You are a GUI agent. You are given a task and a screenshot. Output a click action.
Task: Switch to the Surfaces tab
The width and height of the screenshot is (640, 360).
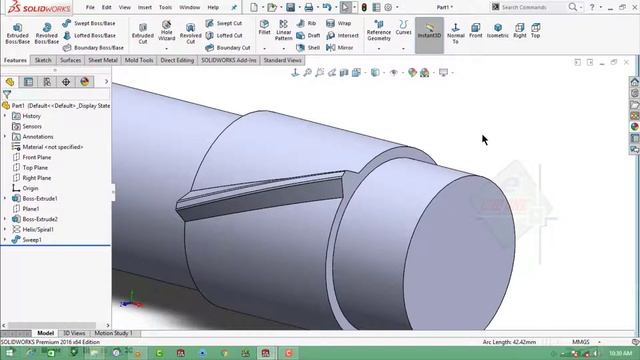71,60
